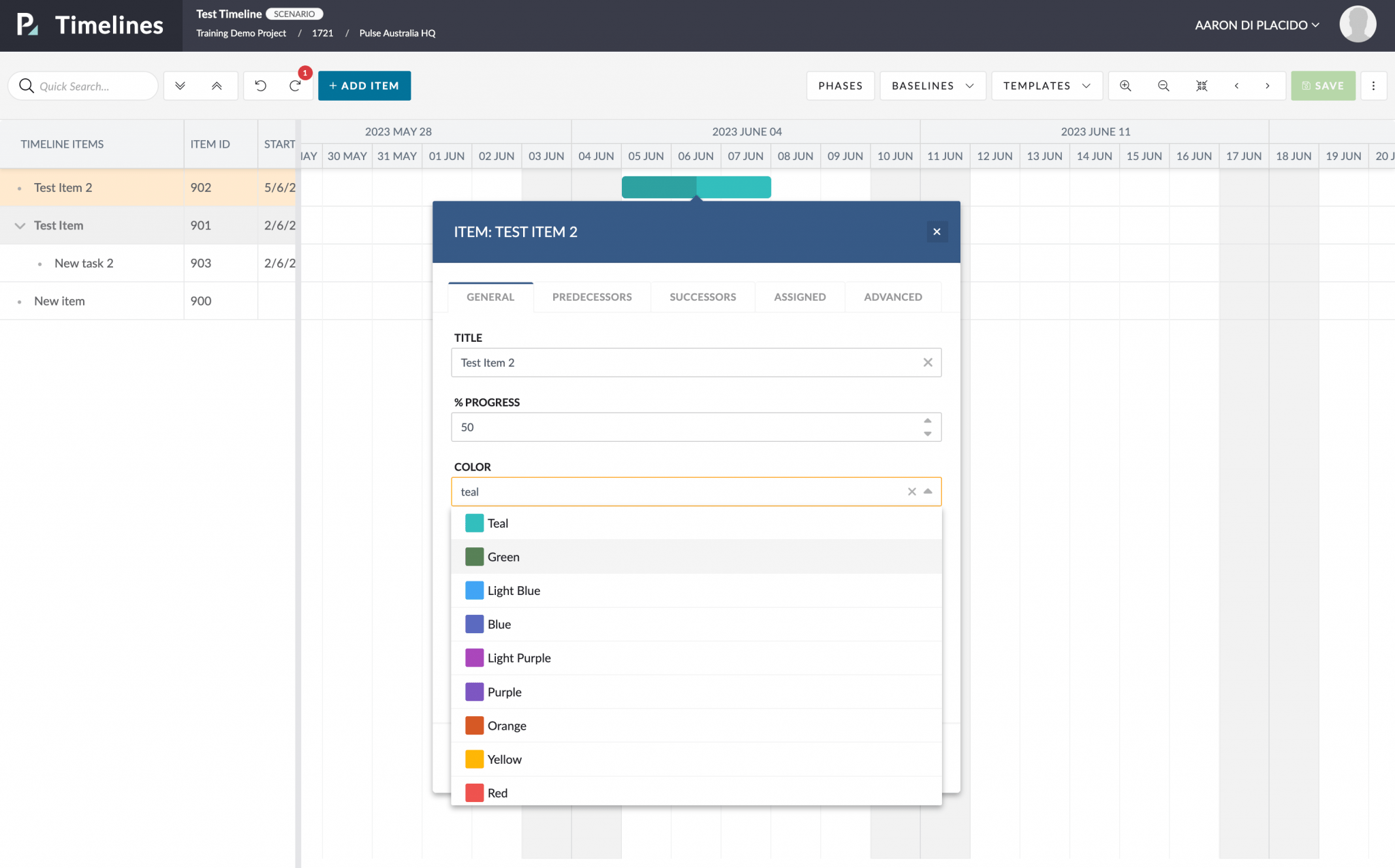Open the three-dot overflow menu
1395x868 pixels.
pyautogui.click(x=1373, y=85)
